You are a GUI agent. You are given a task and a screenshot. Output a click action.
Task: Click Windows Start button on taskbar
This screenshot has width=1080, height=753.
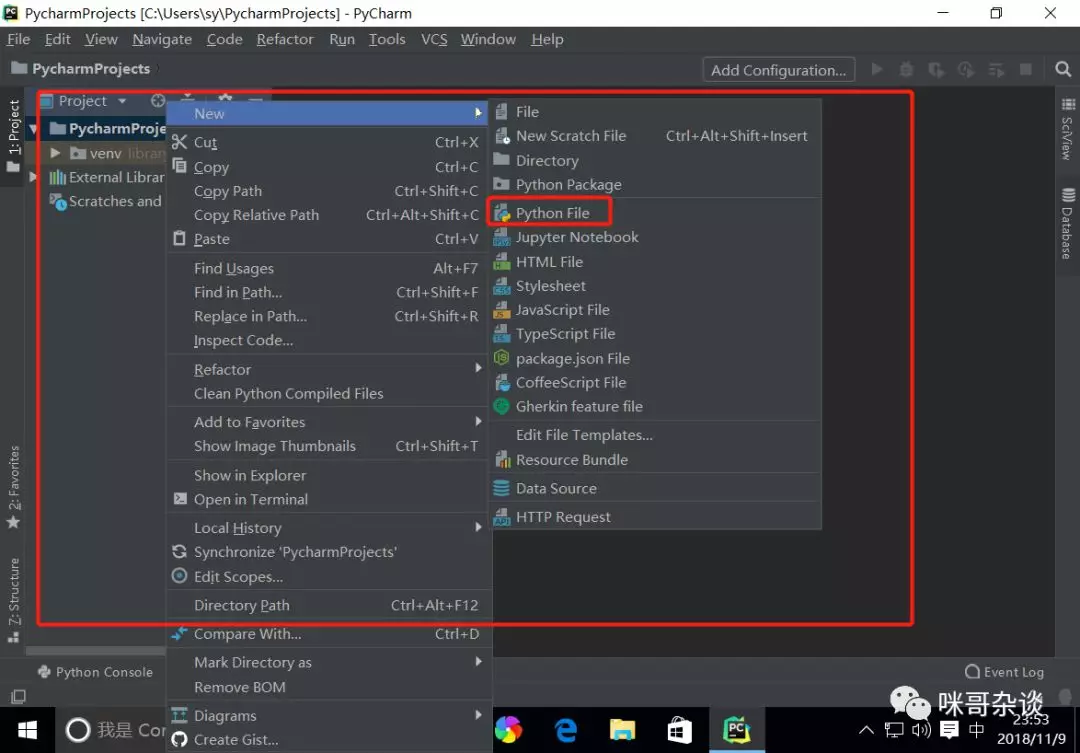click(x=28, y=730)
